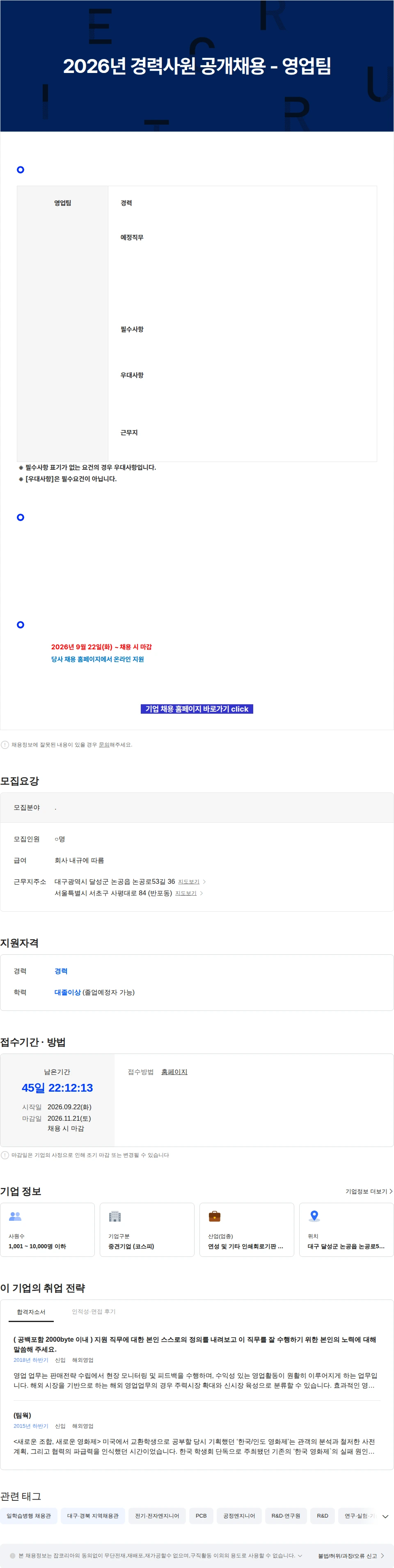Click the 전기·전자엔지니어 tag
Viewport: 394px width, 1568px height.
click(x=157, y=1515)
